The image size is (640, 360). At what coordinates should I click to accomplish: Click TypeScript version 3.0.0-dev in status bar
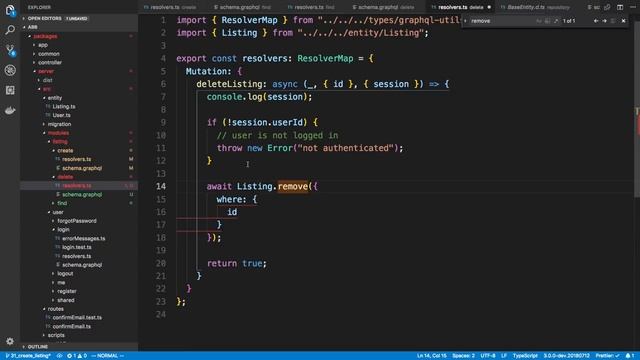click(x=566, y=356)
